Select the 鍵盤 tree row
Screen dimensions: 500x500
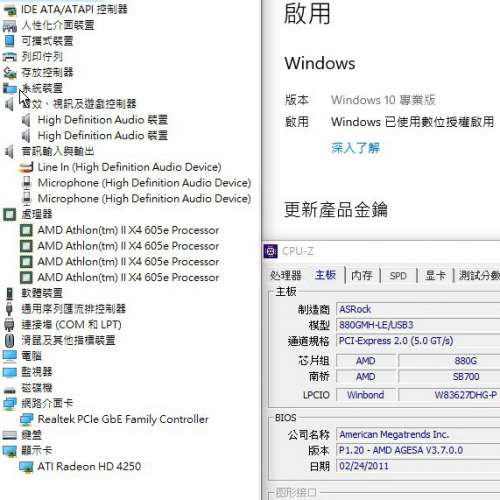coord(31,435)
